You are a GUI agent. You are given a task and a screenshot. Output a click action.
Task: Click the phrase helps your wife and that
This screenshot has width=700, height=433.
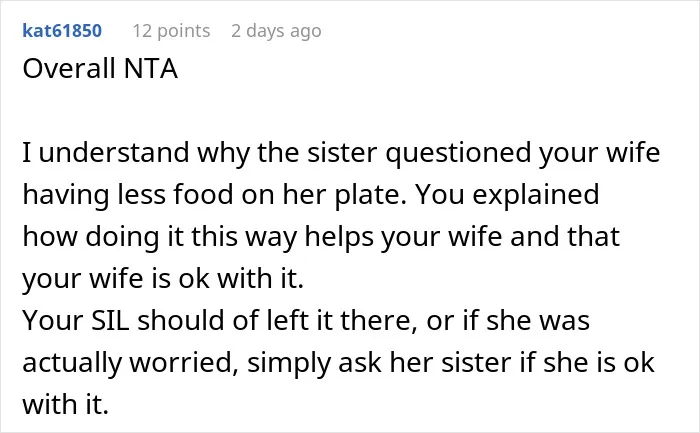click(462, 237)
